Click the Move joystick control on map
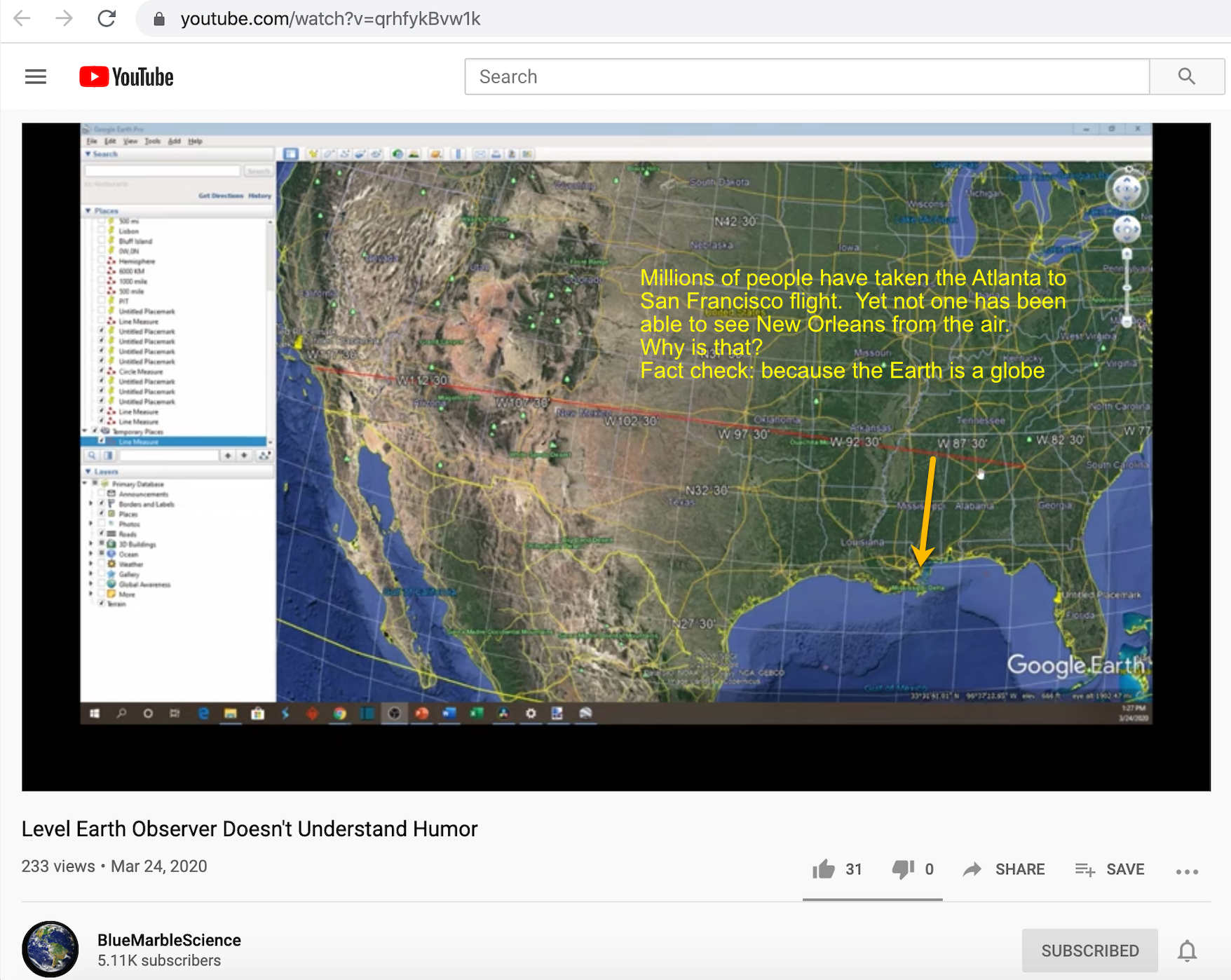 click(x=1127, y=229)
